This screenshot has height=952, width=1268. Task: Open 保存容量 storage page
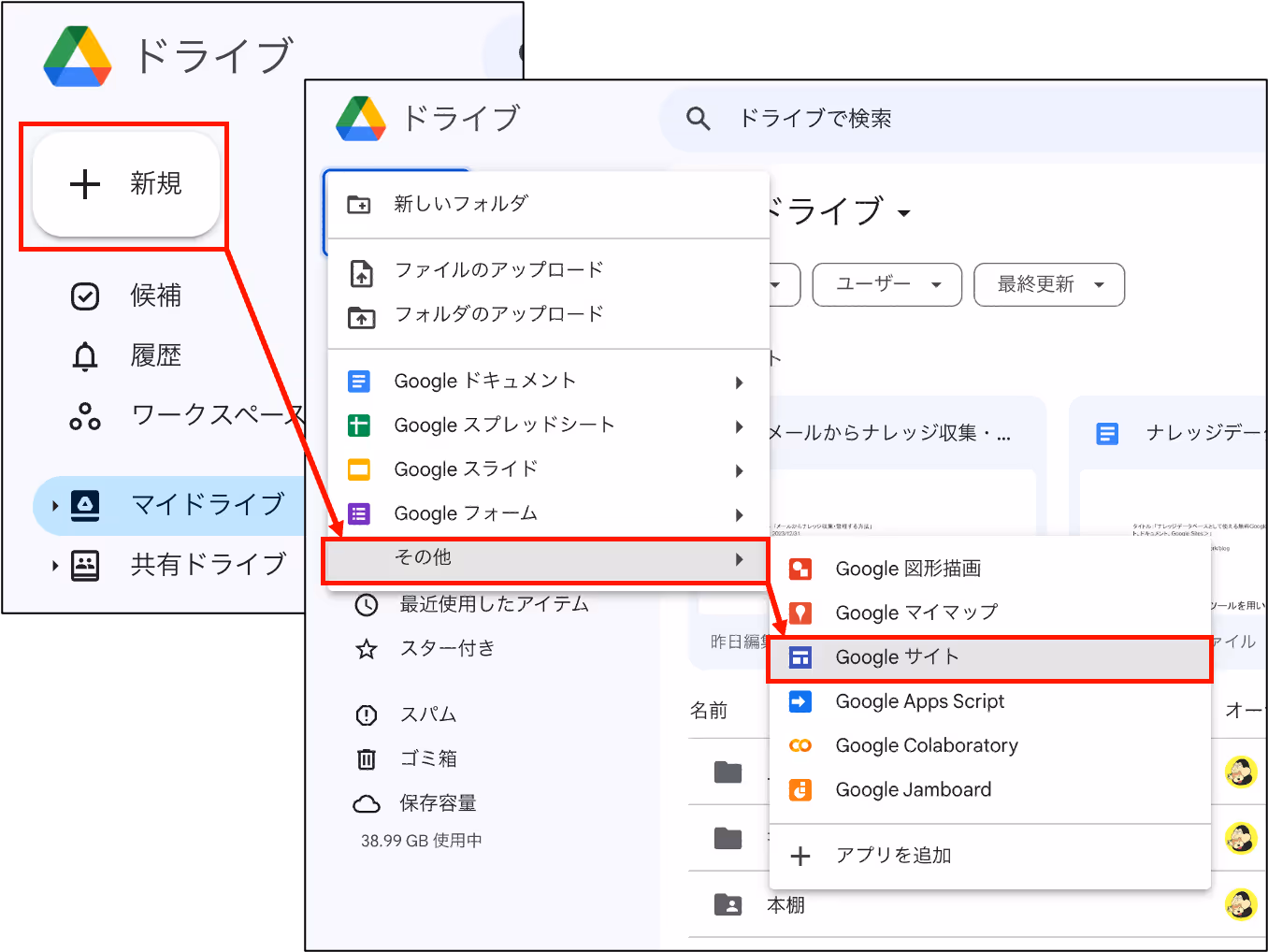pyautogui.click(x=438, y=803)
